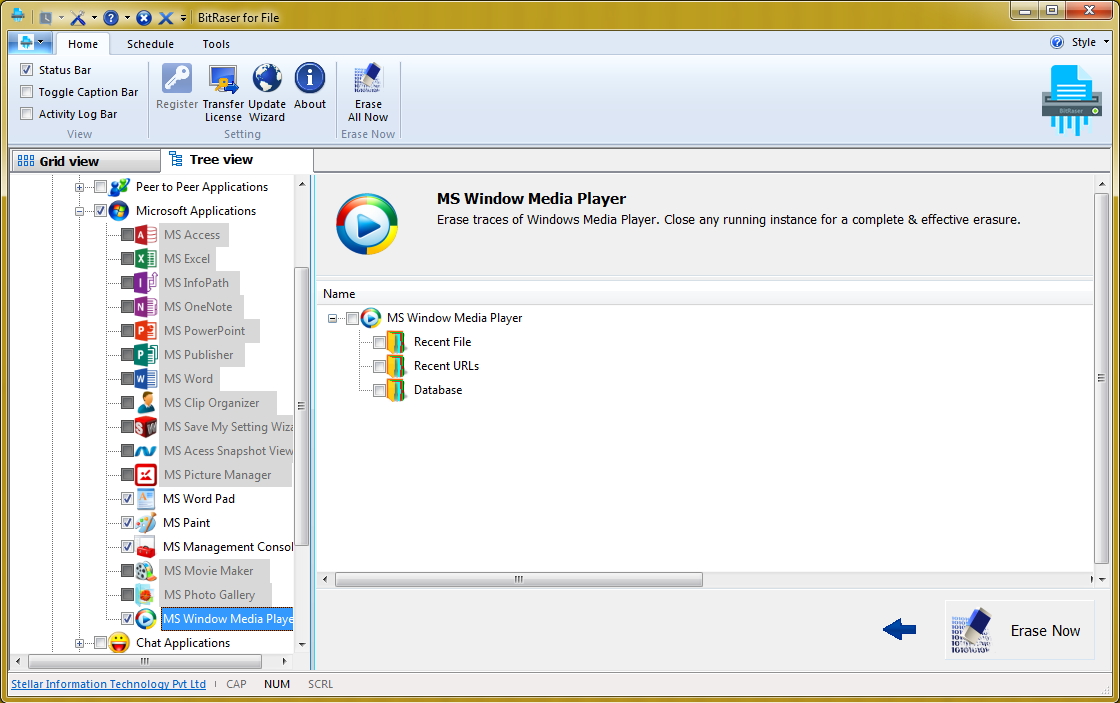1120x703 pixels.
Task: Enable the Activity Log Bar checkbox
Action: tap(25, 113)
